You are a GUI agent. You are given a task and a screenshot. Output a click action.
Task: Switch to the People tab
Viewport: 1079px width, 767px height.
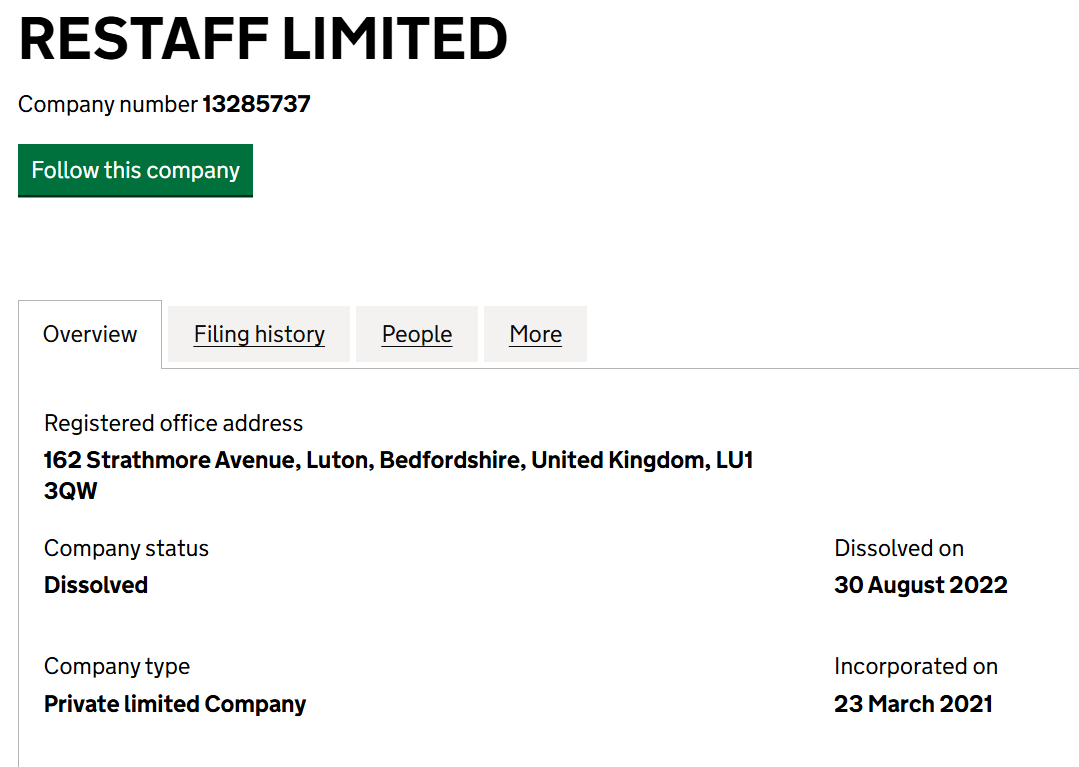(417, 334)
